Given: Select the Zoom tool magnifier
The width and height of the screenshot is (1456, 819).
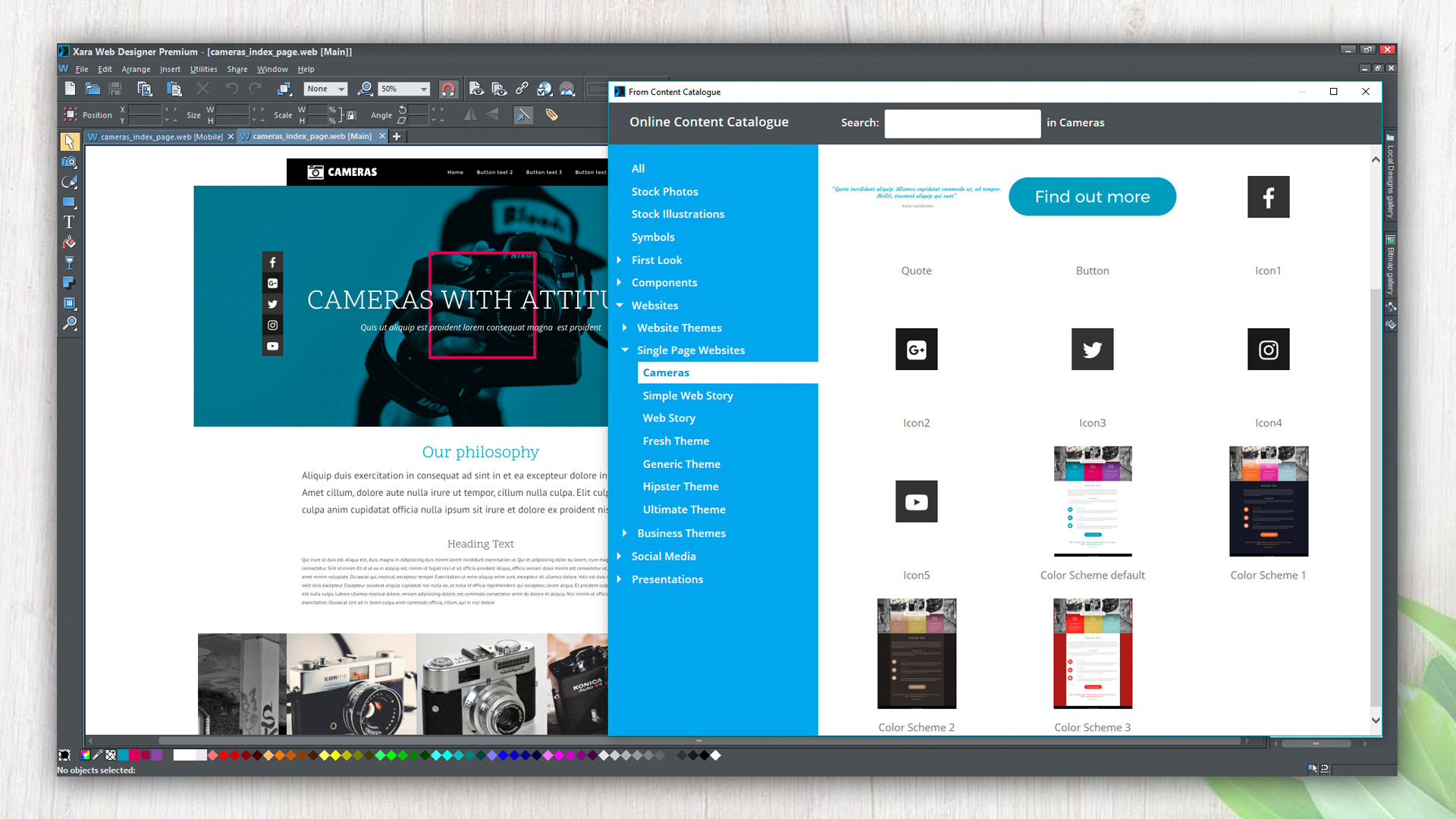Looking at the screenshot, I should click(69, 324).
